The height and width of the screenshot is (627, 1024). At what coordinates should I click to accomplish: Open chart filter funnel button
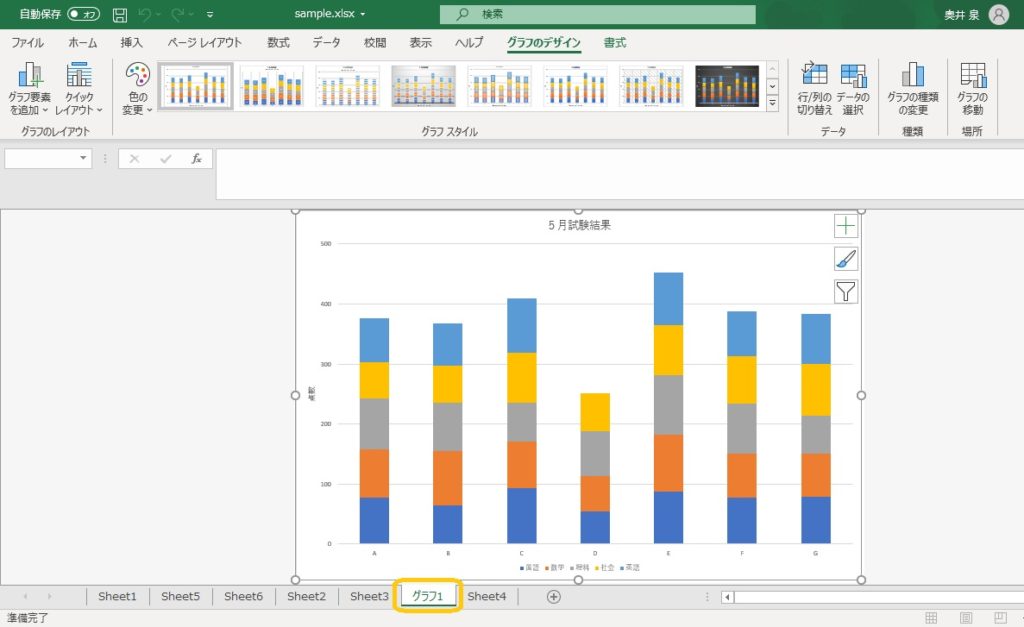point(846,291)
